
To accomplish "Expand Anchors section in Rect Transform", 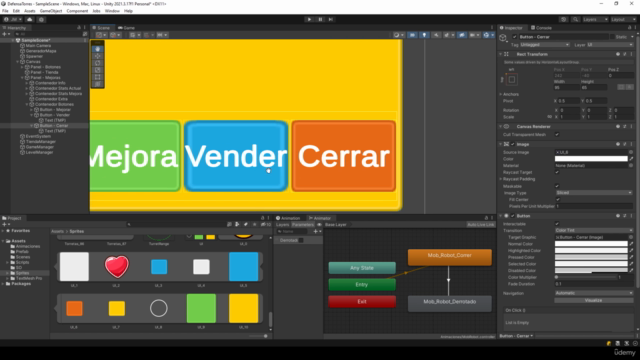I will point(501,94).
